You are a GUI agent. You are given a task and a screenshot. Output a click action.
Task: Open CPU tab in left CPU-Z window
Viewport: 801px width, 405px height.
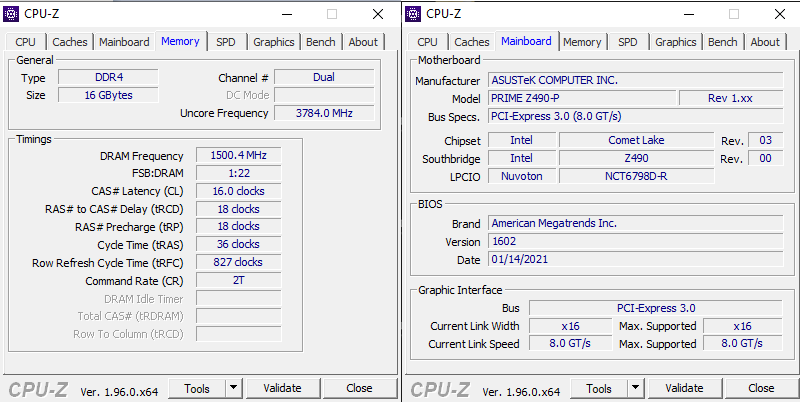click(26, 42)
